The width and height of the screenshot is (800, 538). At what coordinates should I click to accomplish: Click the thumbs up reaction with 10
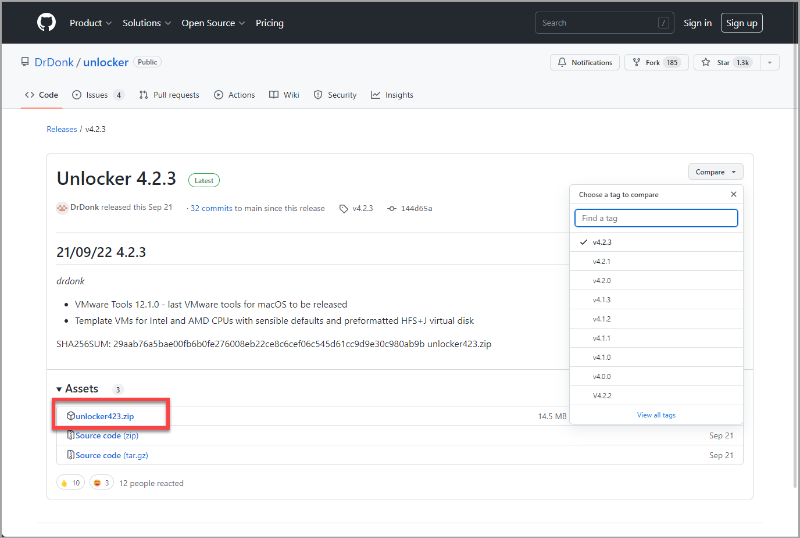(x=70, y=482)
